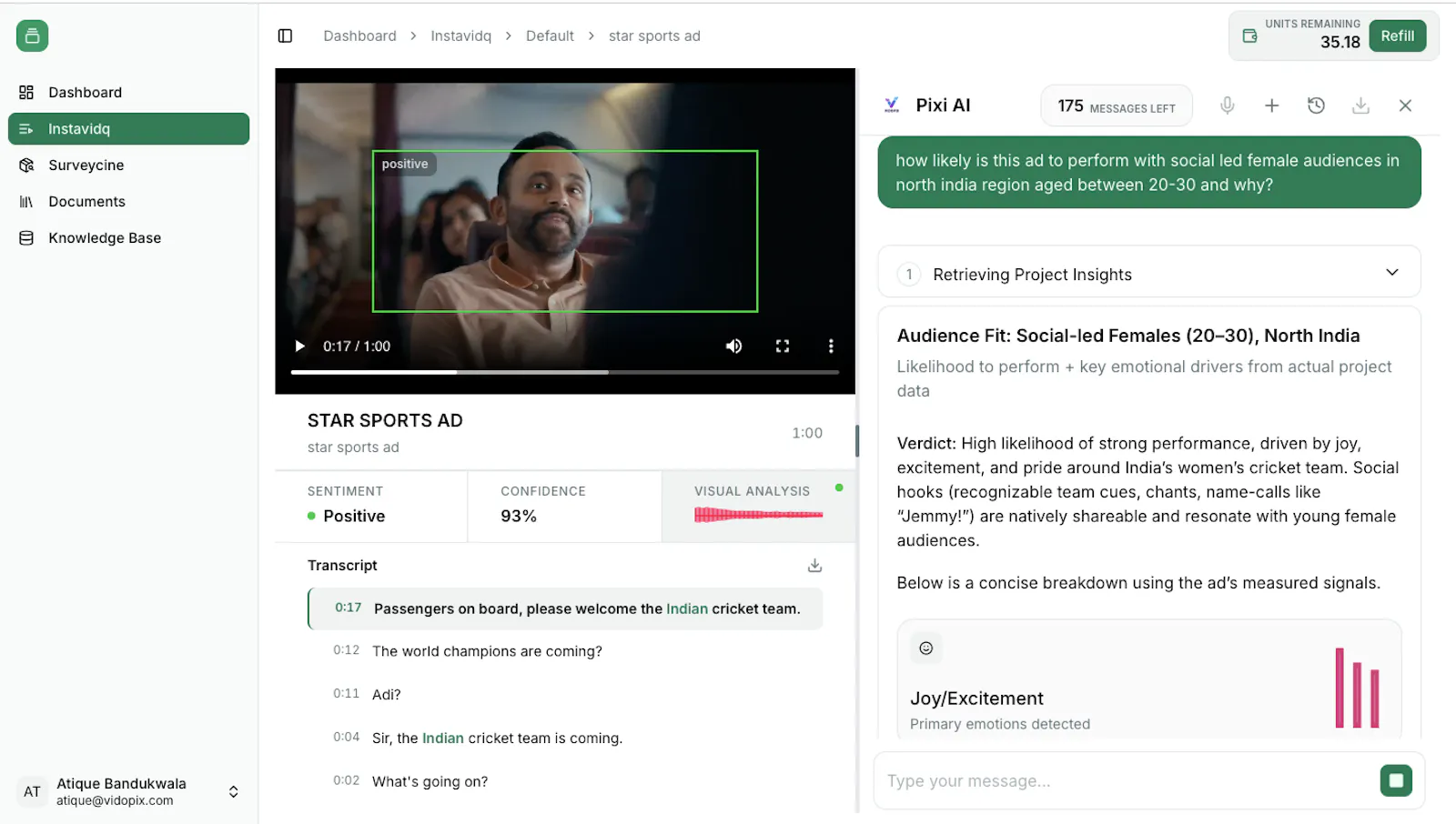The width and height of the screenshot is (1456, 824).
Task: Click the Audience Fit response heading
Action: [x=1127, y=336]
